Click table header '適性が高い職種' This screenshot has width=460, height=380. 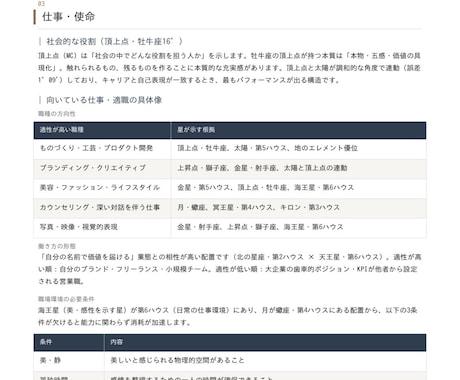[102, 130]
